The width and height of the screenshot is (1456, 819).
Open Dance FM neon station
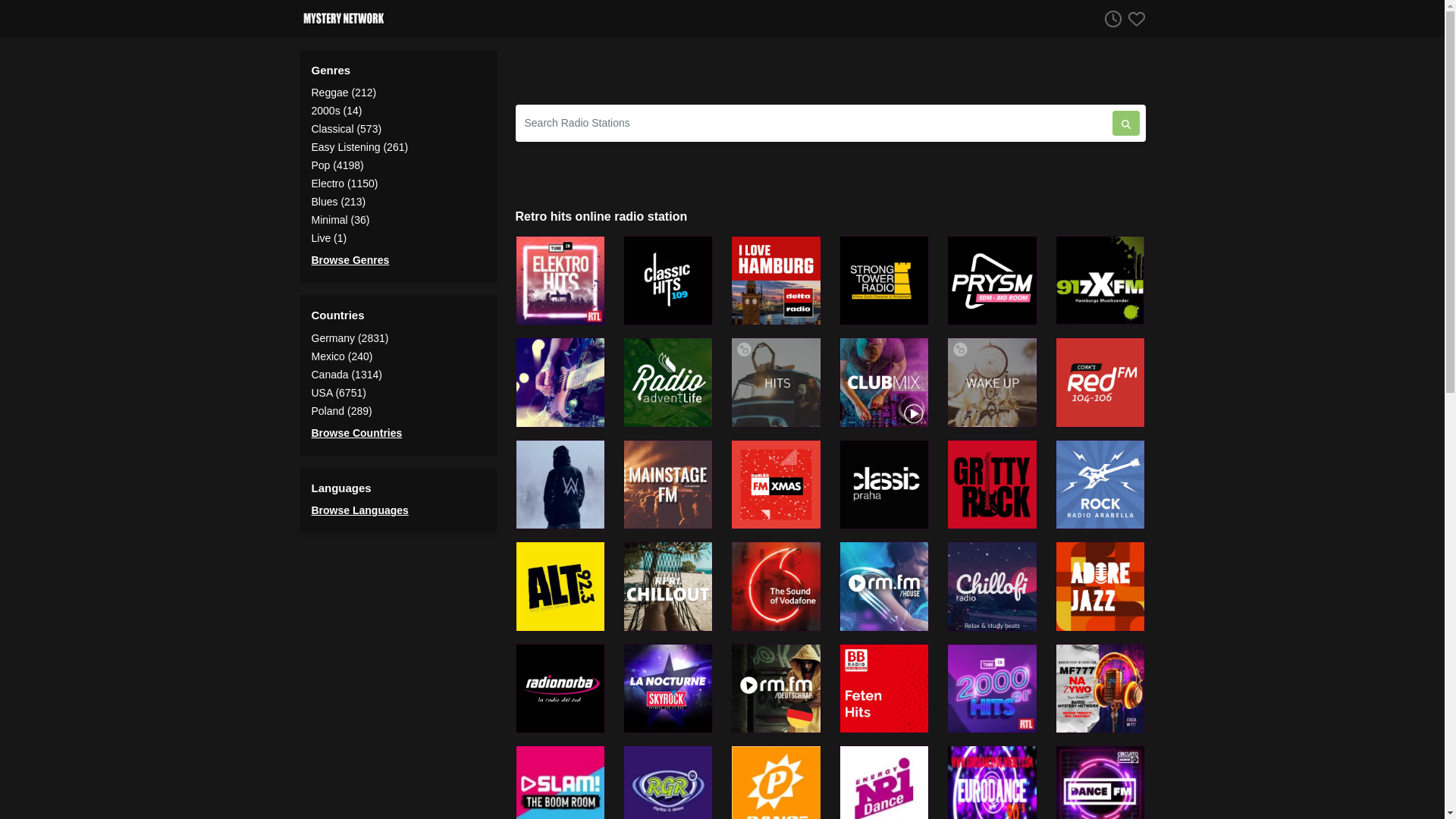pyautogui.click(x=1100, y=783)
